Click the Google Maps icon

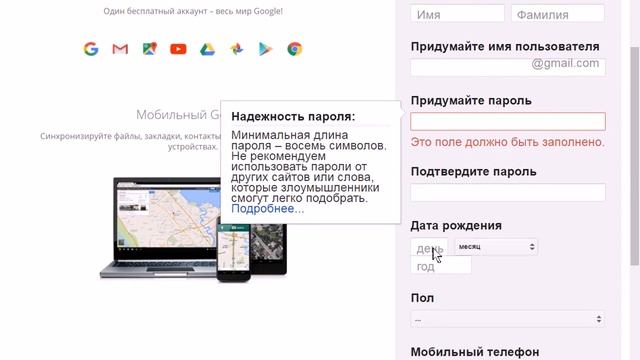149,49
